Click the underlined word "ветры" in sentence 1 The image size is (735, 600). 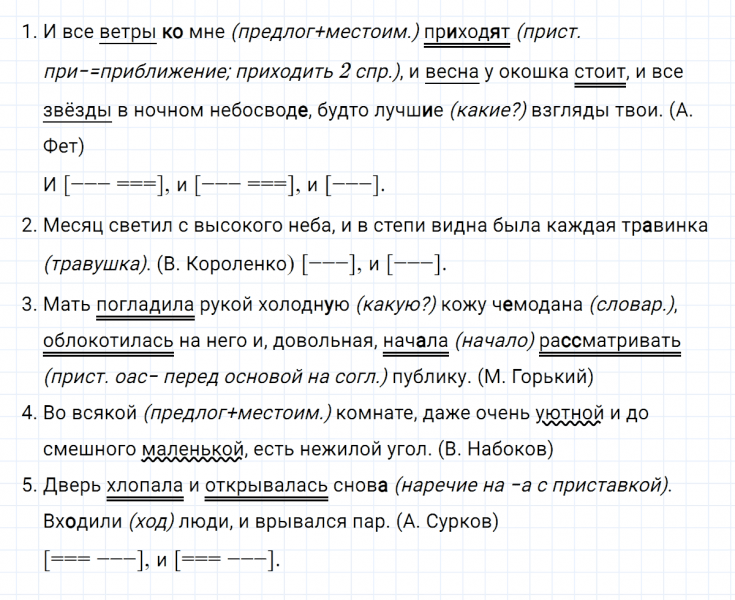[128, 31]
